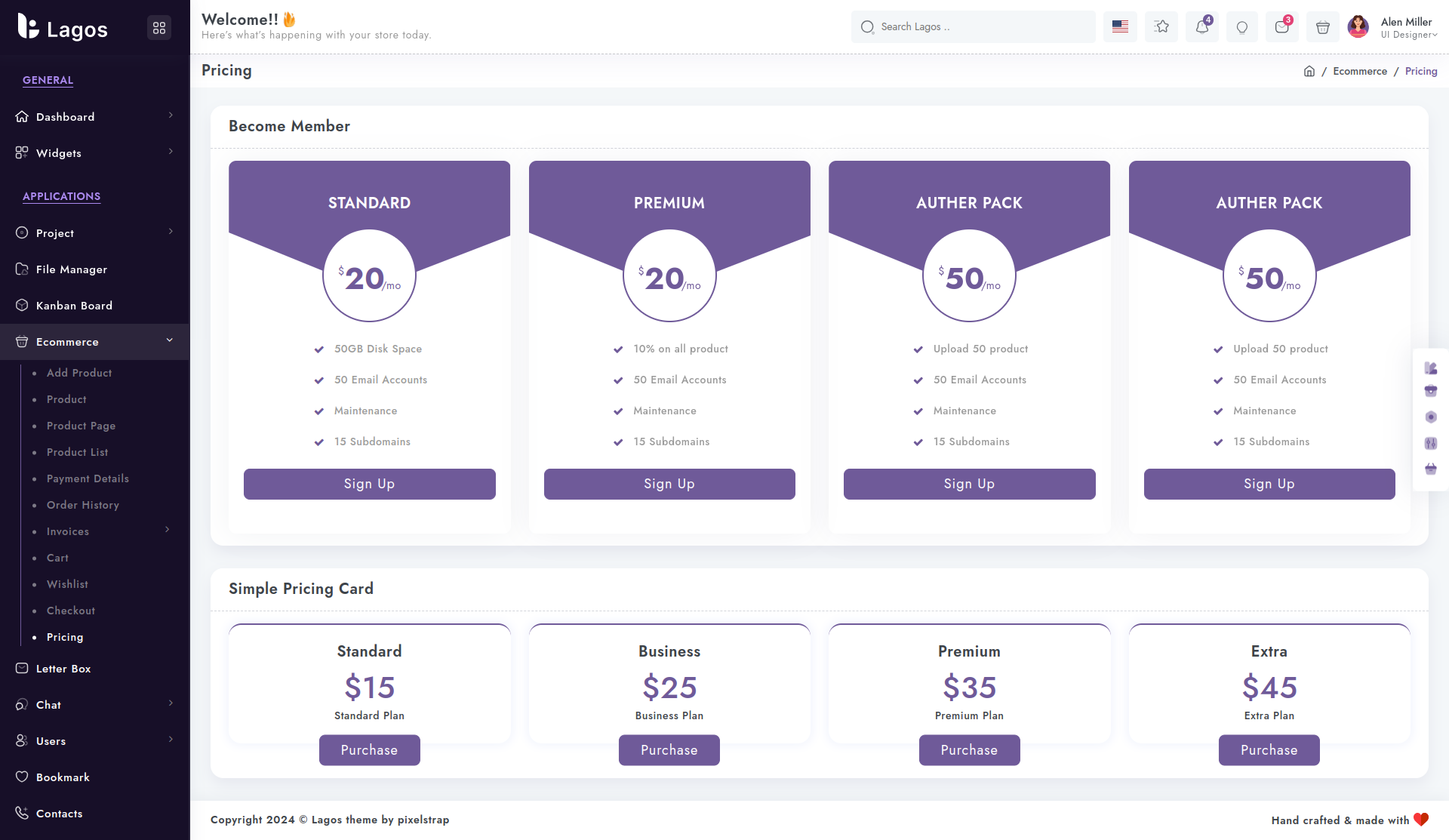
Task: Click the Ecommerce breadcrumb link
Action: [x=1360, y=71]
